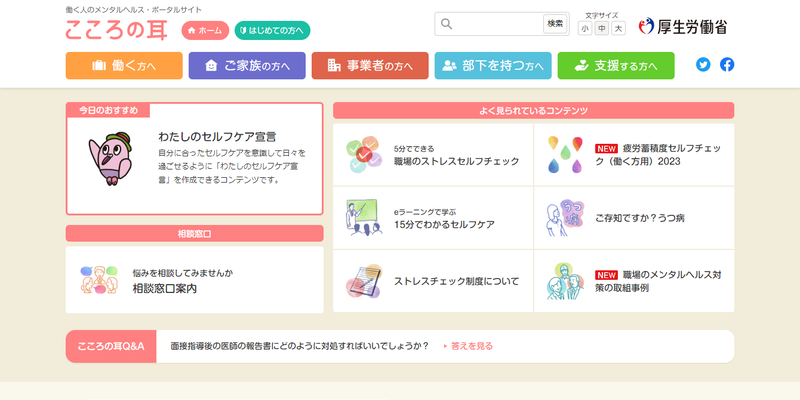
Task: Click the ホーム button
Action: pyautogui.click(x=205, y=31)
